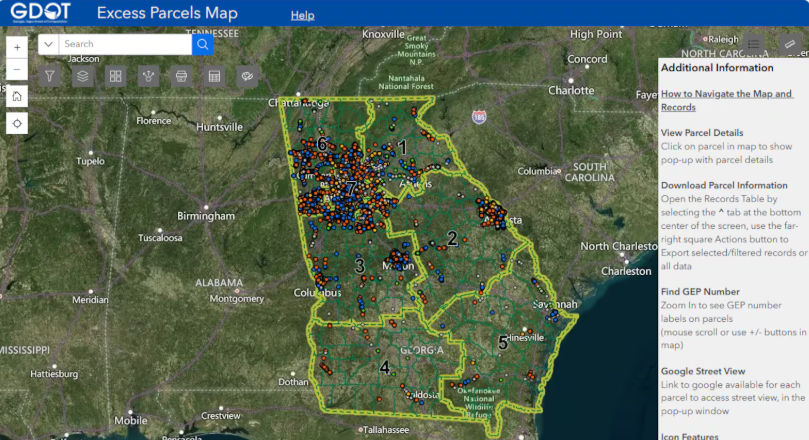The image size is (809, 440).
Task: Return to the default home extent
Action: (17, 96)
